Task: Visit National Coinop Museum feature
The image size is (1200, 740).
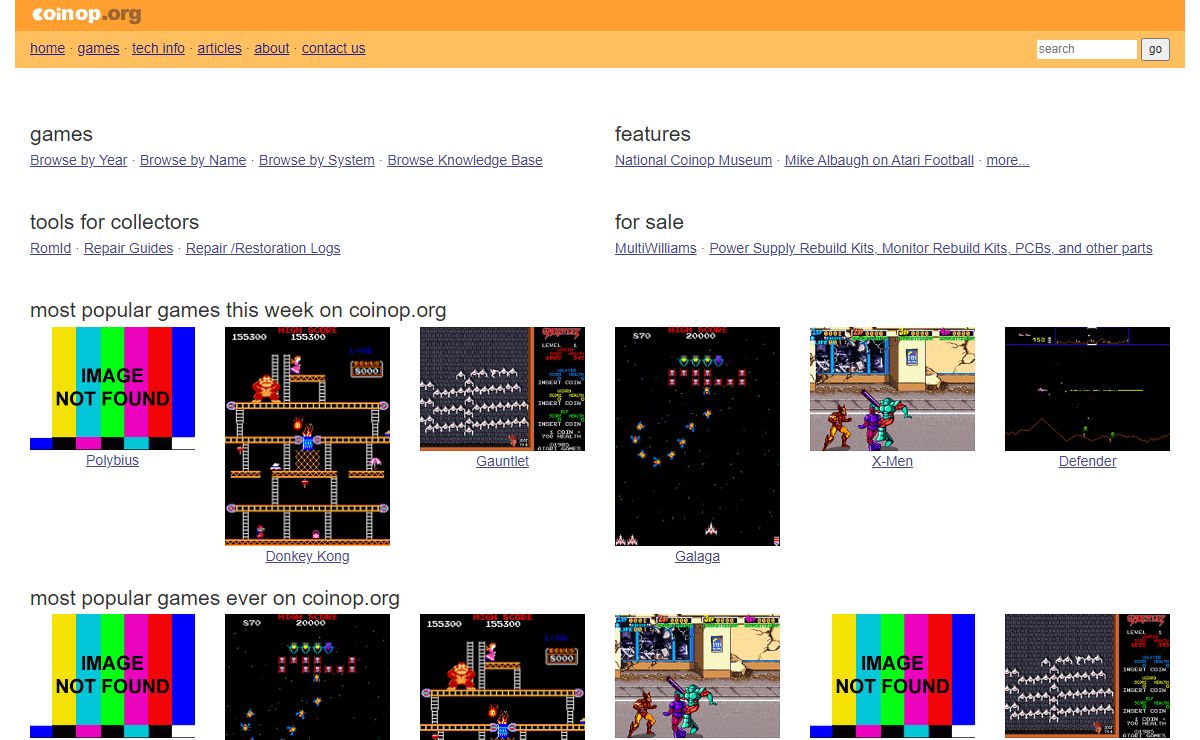Action: [x=693, y=160]
